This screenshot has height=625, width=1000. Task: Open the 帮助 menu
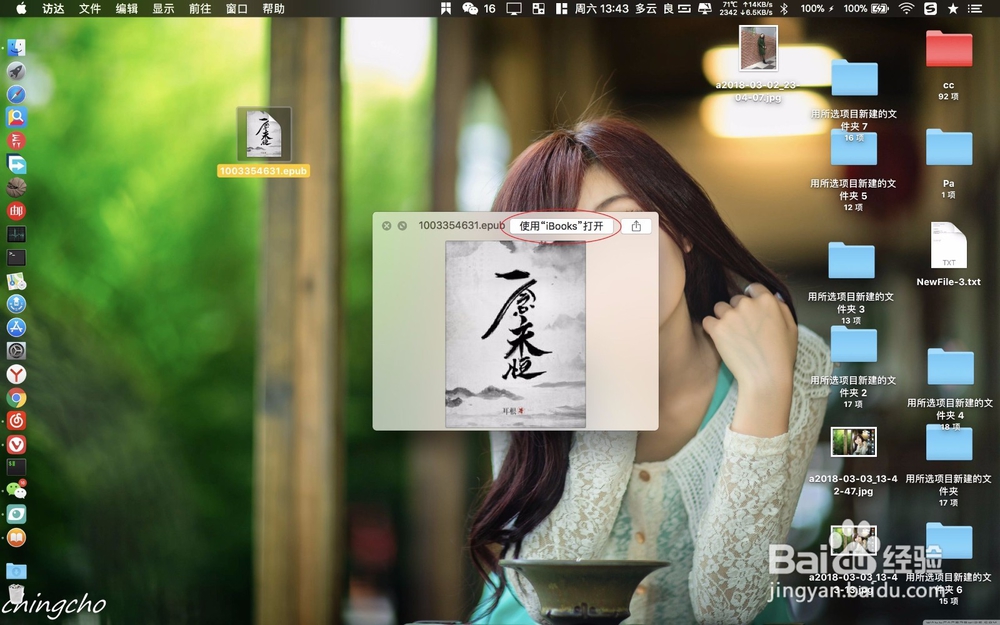coord(272,9)
